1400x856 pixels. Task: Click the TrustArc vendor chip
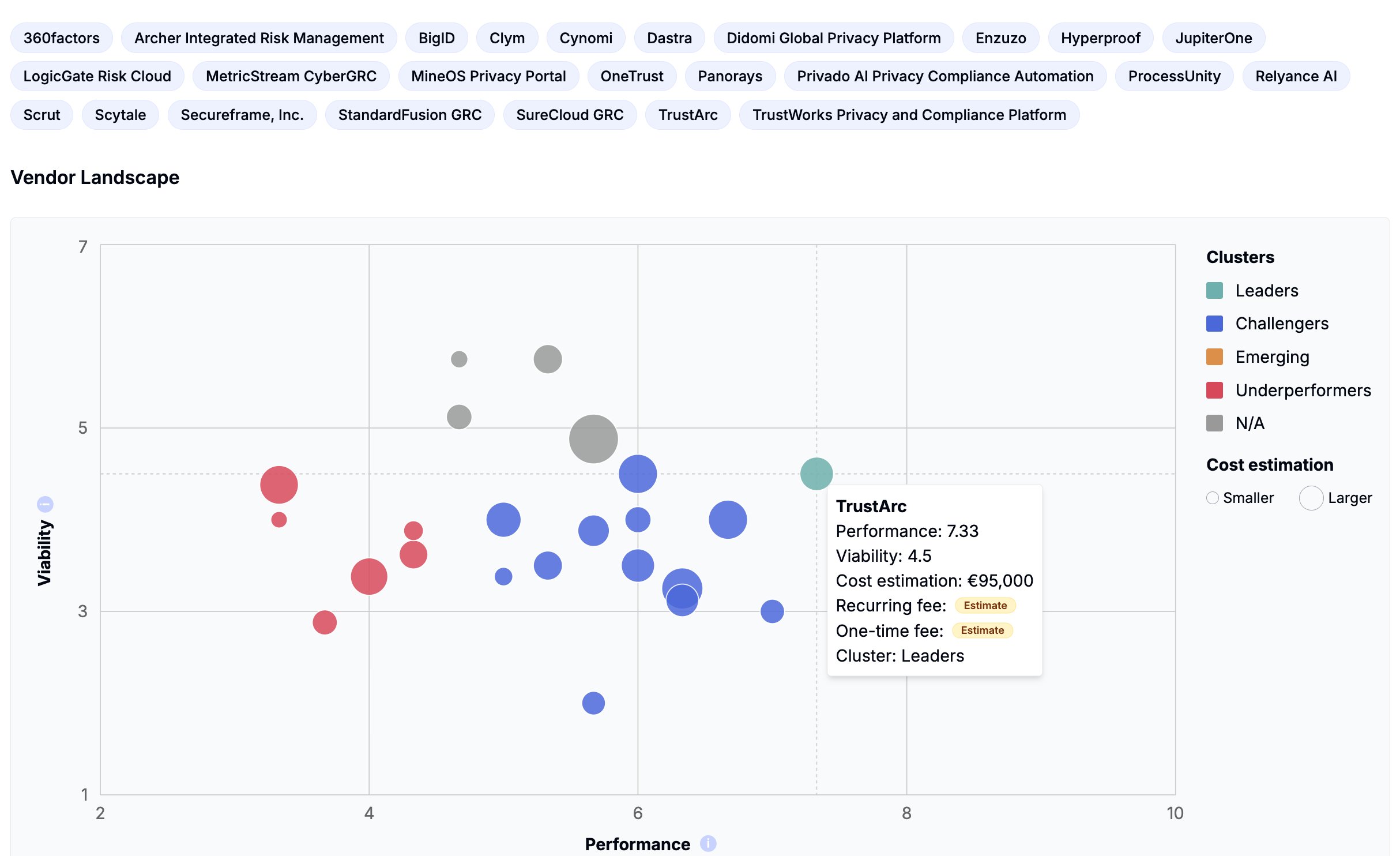click(x=688, y=115)
